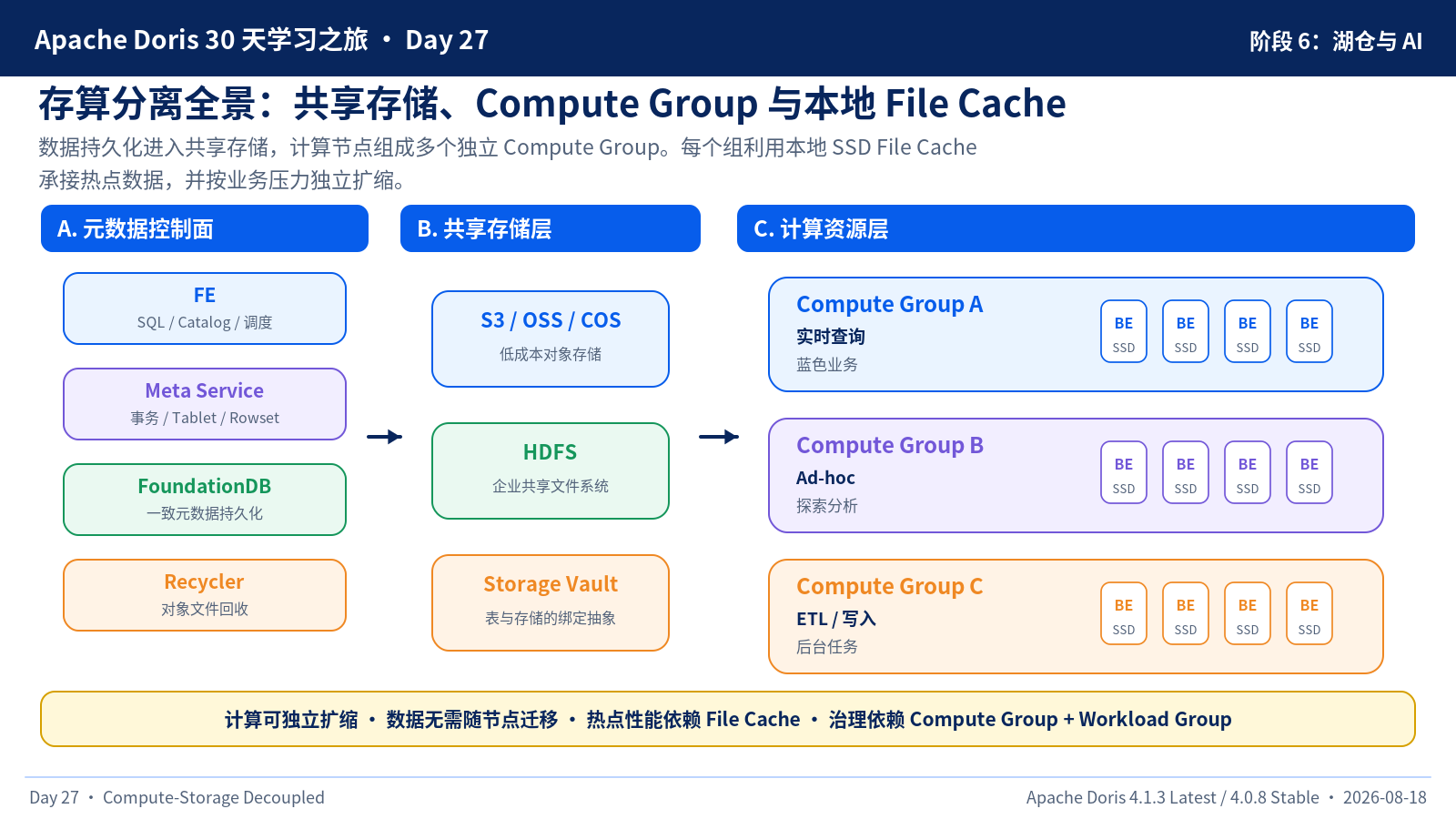Image resolution: width=1456 pixels, height=819 pixels.
Task: Click the "蓝色业务" caption
Action: [x=827, y=364]
